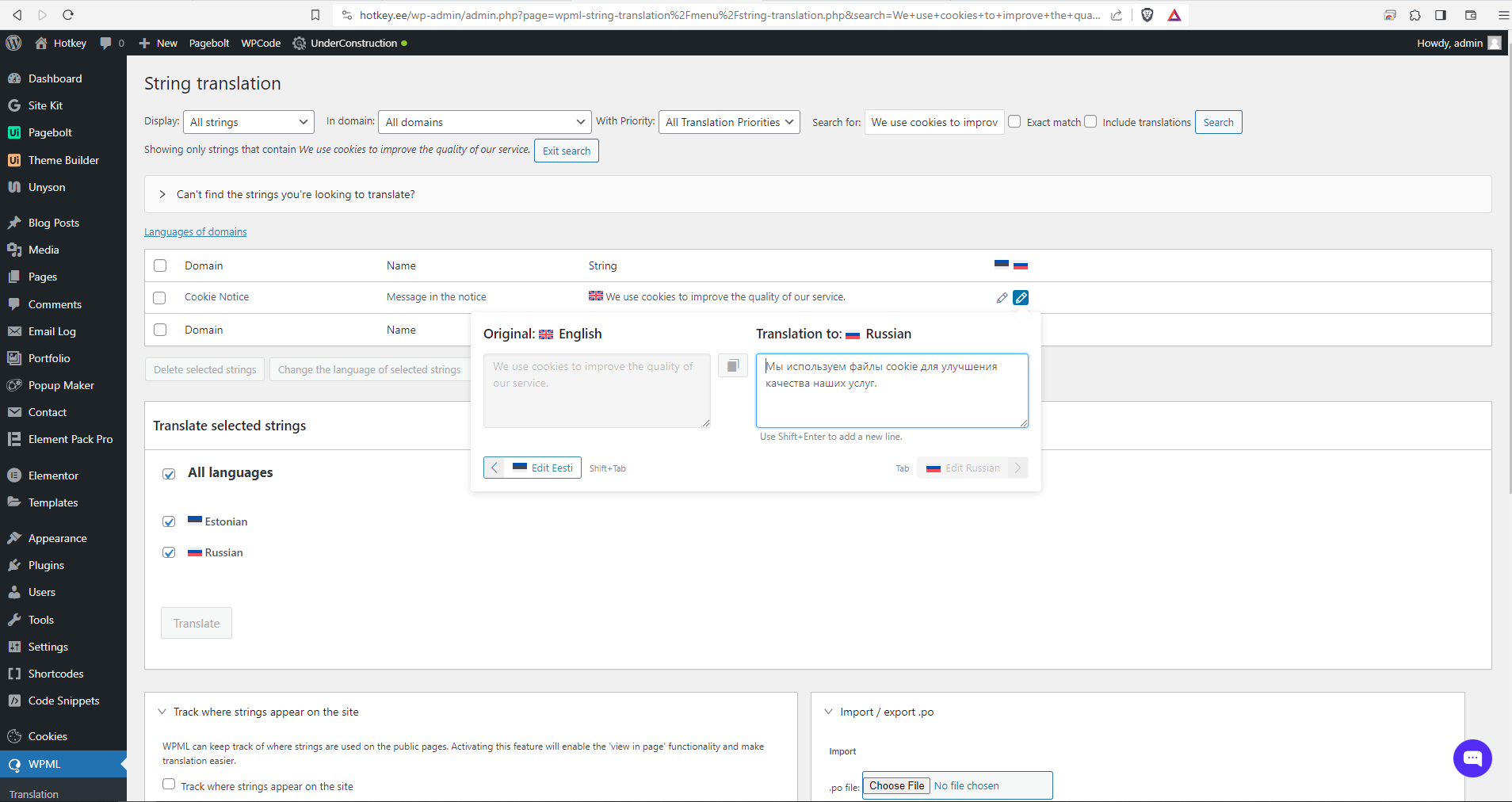Check the Cookie Notice row checkbox
The image size is (1512, 802).
click(159, 298)
